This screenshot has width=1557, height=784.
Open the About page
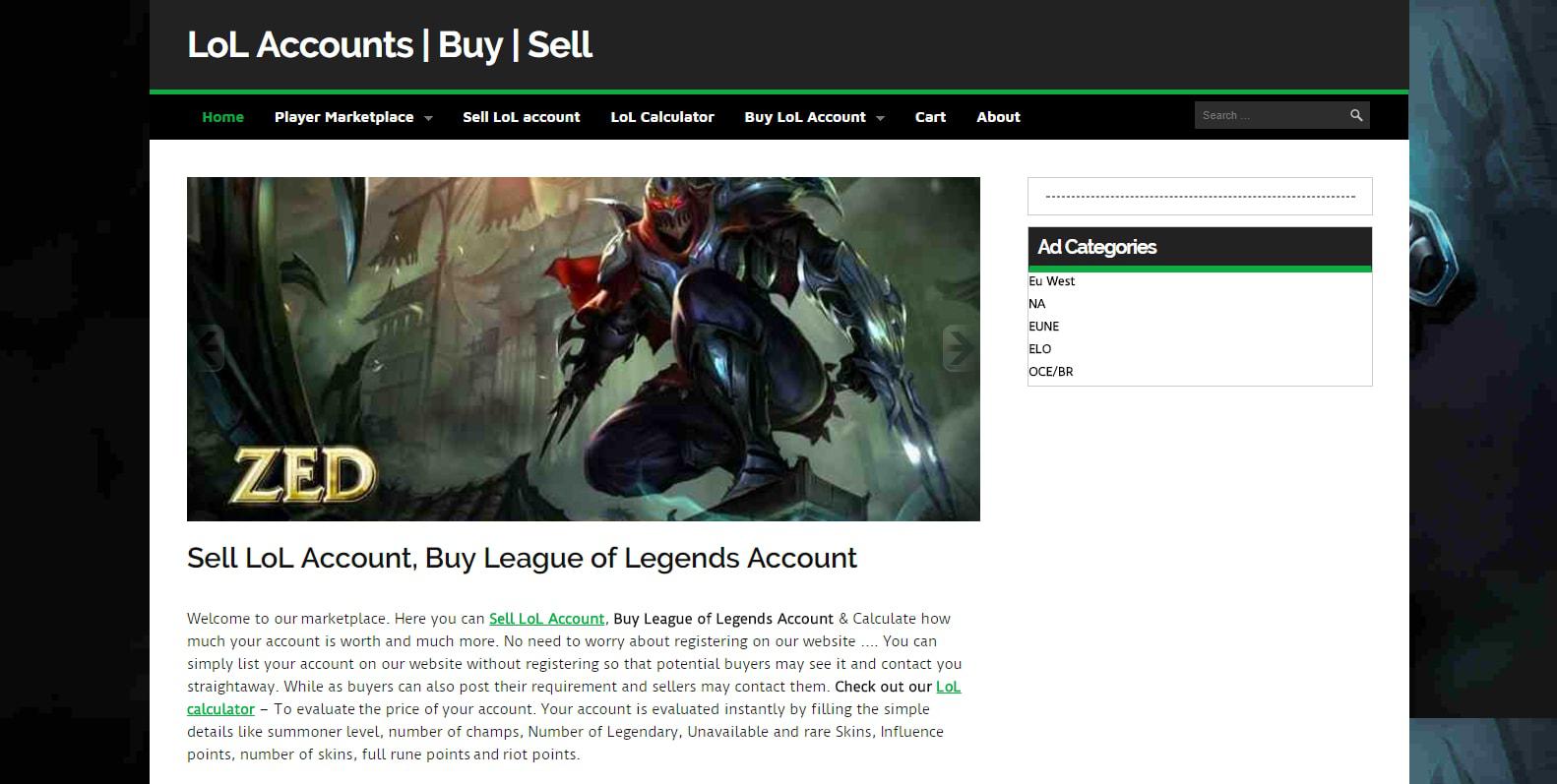click(x=998, y=117)
